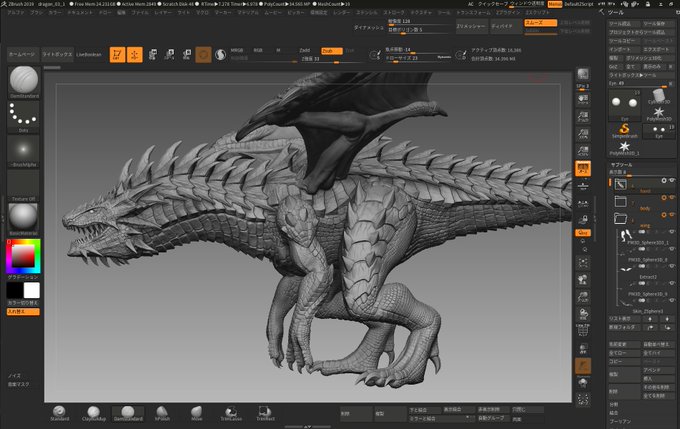
Task: Select the SimpleBrush tool
Action: click(624, 131)
